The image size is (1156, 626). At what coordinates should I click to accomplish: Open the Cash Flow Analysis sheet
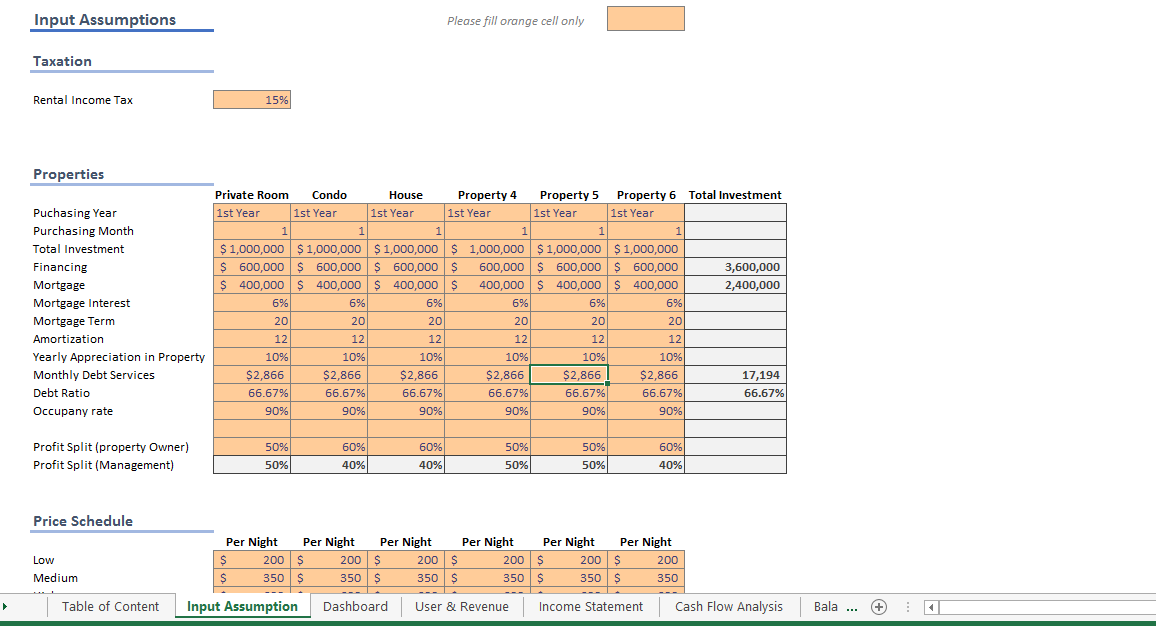[729, 607]
